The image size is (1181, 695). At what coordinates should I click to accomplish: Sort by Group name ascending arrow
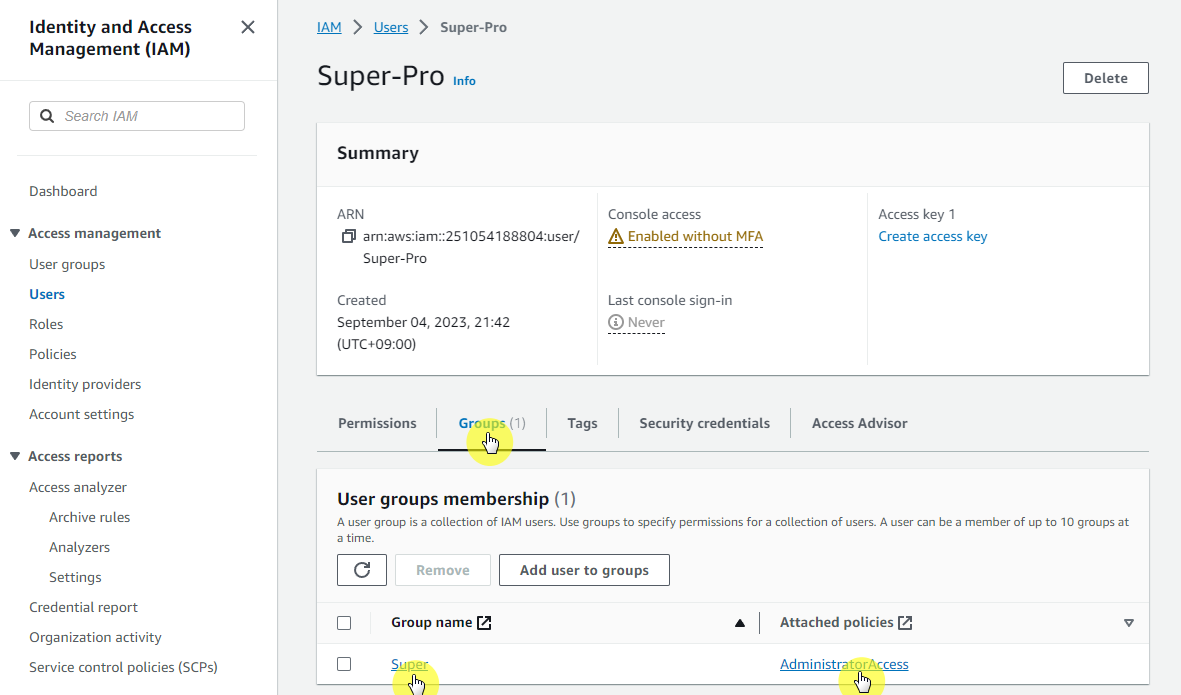click(x=740, y=623)
